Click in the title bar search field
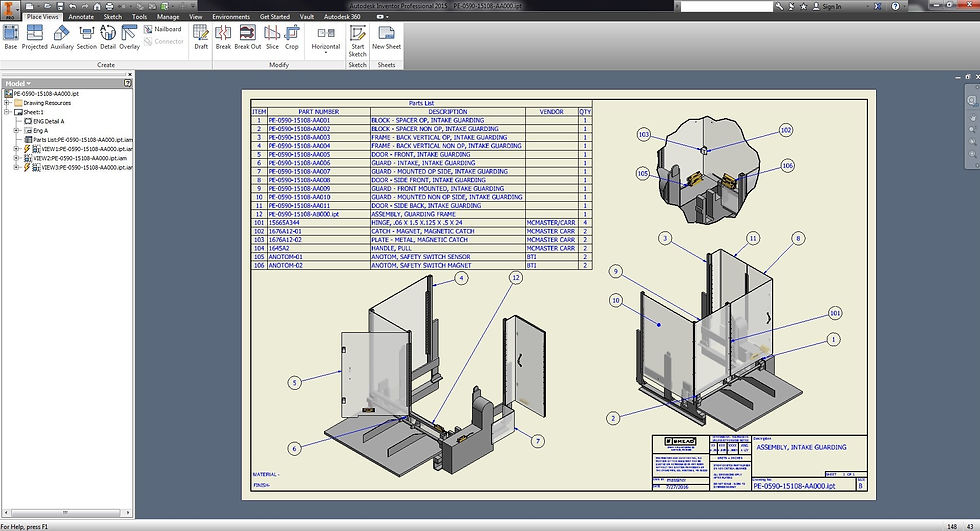This screenshot has height=531, width=980. tap(726, 6)
